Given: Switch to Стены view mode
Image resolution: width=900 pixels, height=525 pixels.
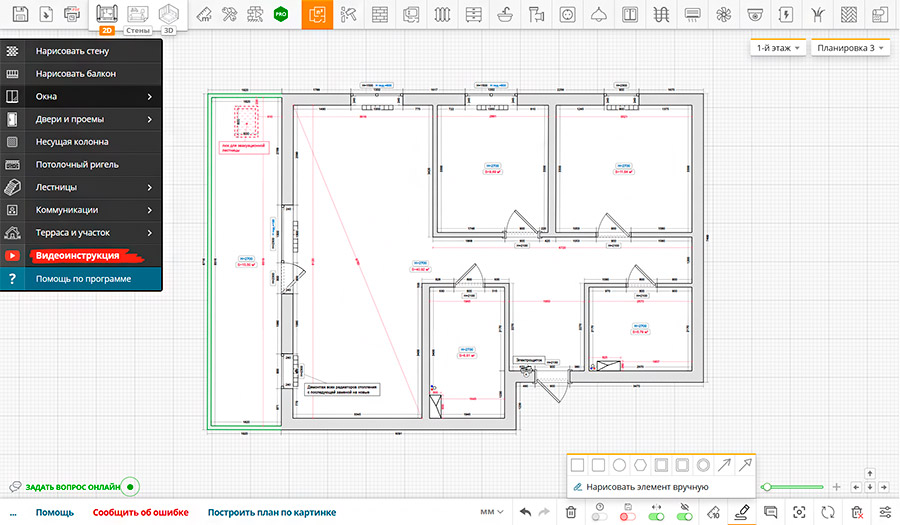Looking at the screenshot, I should pyautogui.click(x=138, y=18).
